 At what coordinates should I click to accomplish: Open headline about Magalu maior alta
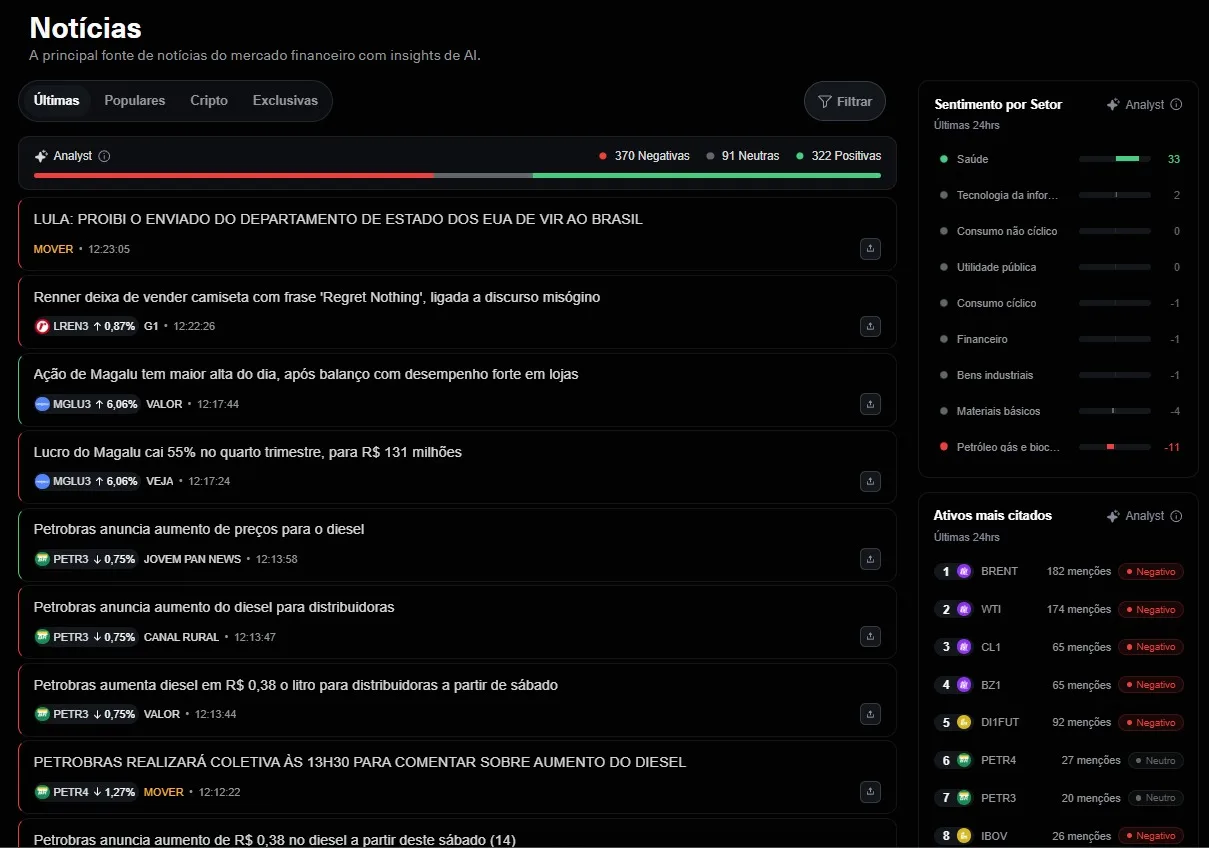point(306,374)
